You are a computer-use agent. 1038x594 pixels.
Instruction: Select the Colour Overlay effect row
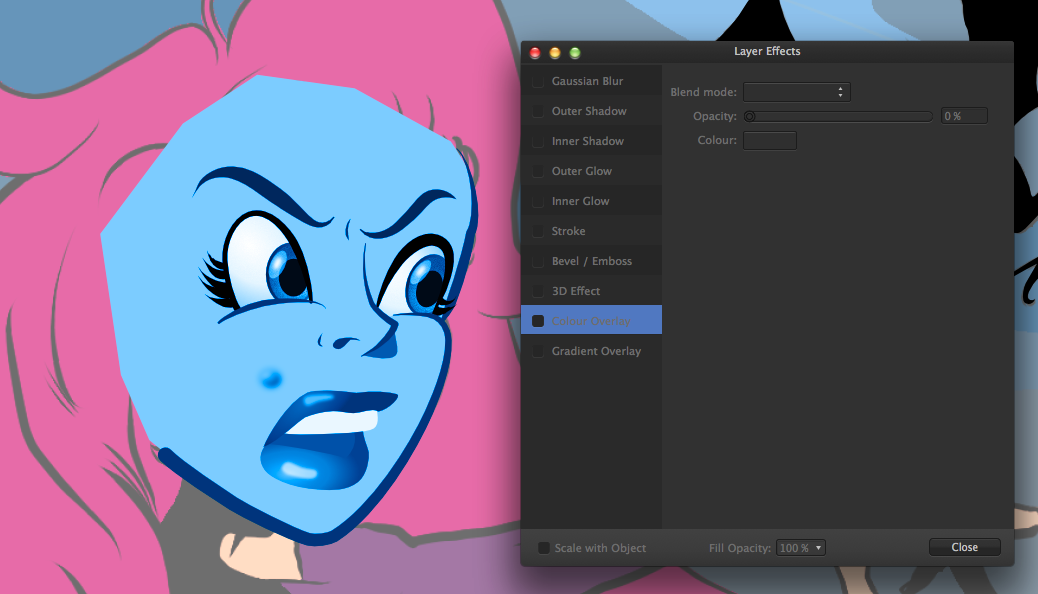(591, 320)
